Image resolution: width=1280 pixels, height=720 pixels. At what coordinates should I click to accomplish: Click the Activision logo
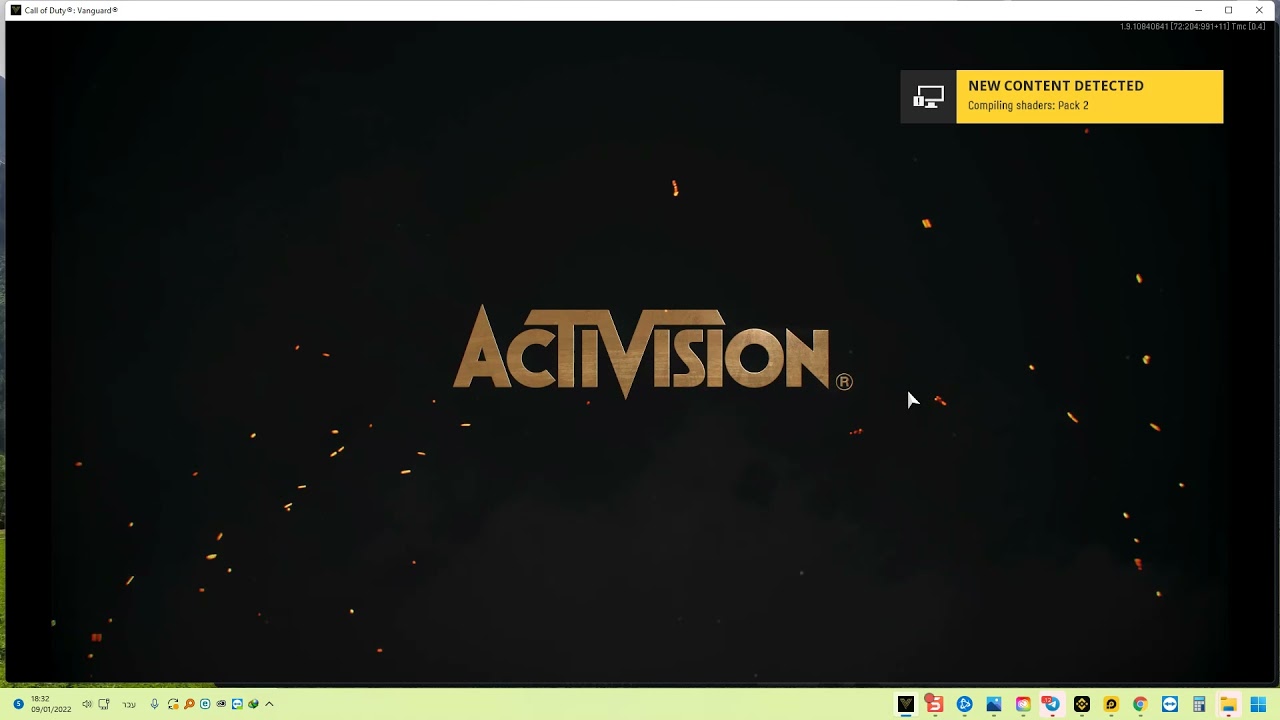click(x=652, y=351)
